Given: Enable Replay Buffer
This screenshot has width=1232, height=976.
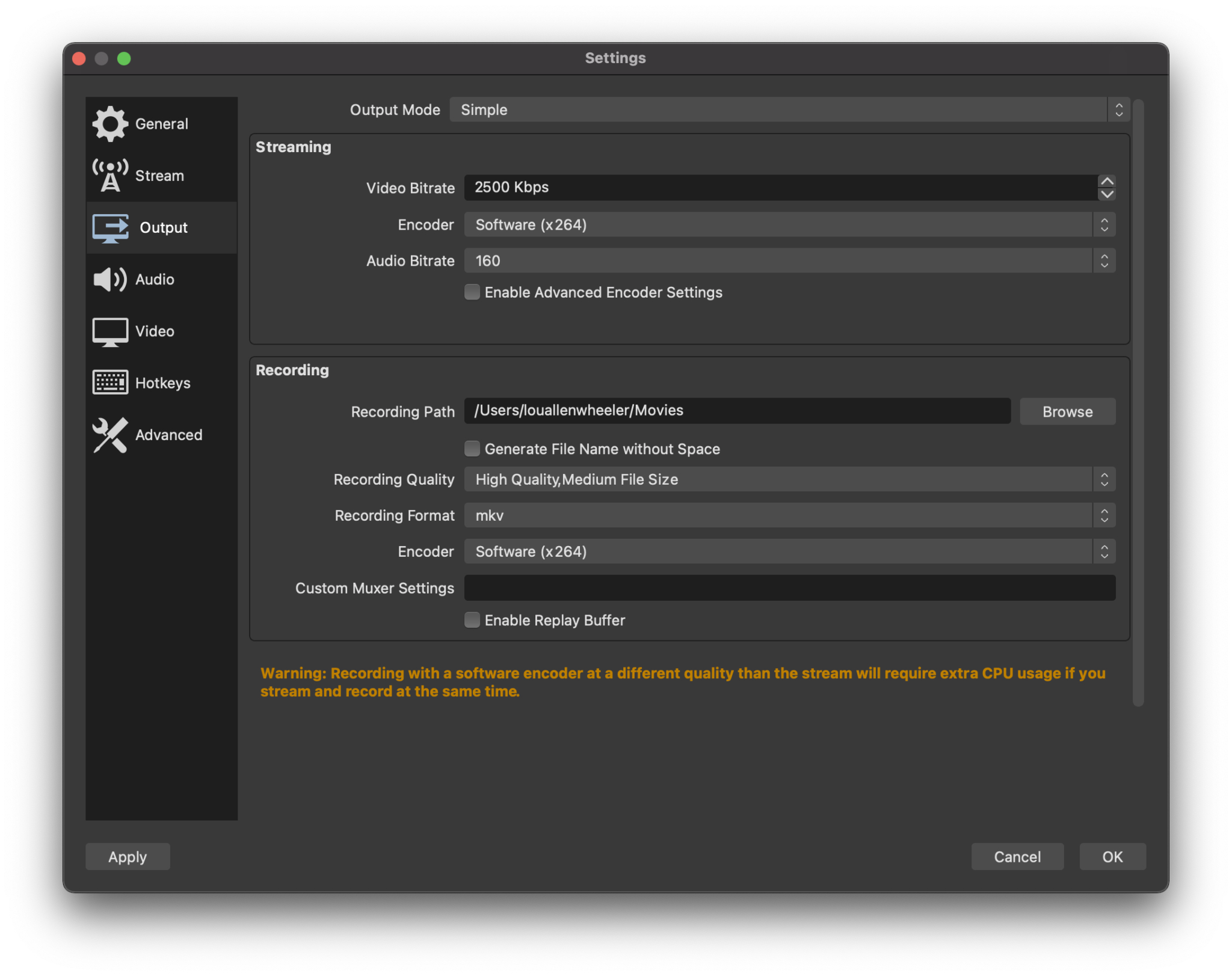Looking at the screenshot, I should (x=472, y=620).
